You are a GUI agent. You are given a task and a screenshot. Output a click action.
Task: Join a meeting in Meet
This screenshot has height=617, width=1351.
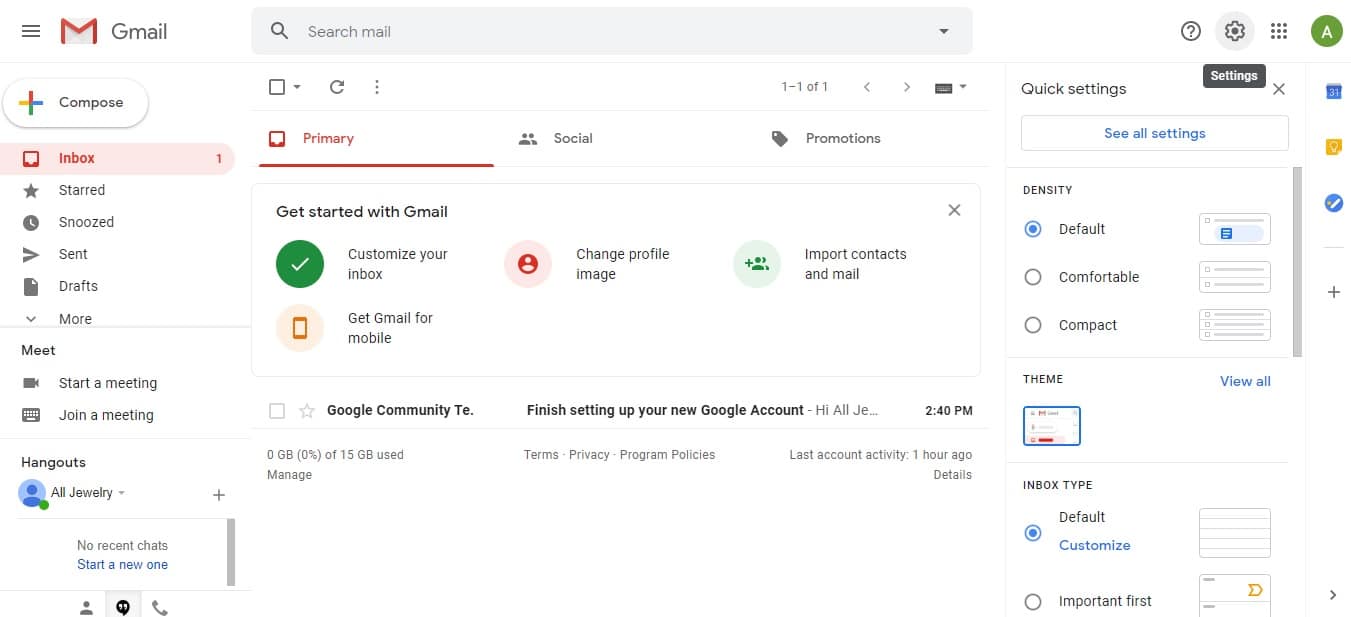pos(106,415)
